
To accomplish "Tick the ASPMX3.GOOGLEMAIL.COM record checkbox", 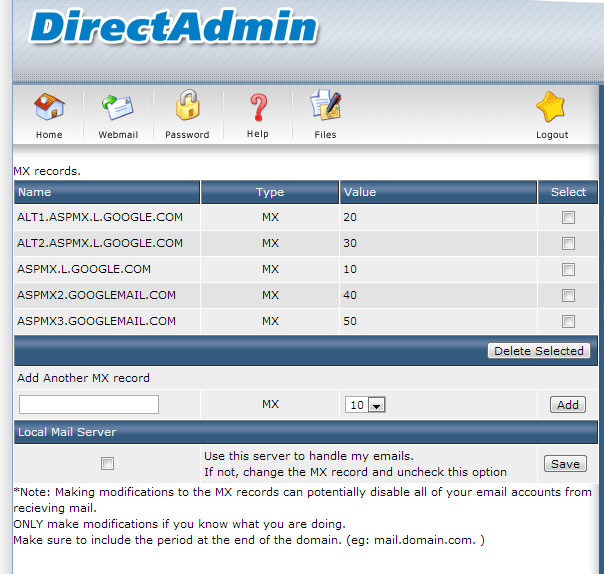I will coord(568,321).
